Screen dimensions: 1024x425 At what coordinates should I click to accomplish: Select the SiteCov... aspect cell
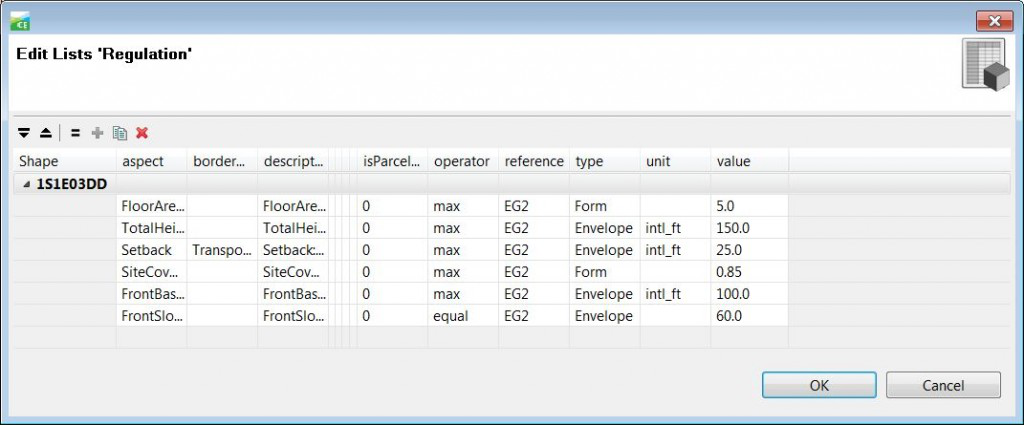click(x=152, y=272)
